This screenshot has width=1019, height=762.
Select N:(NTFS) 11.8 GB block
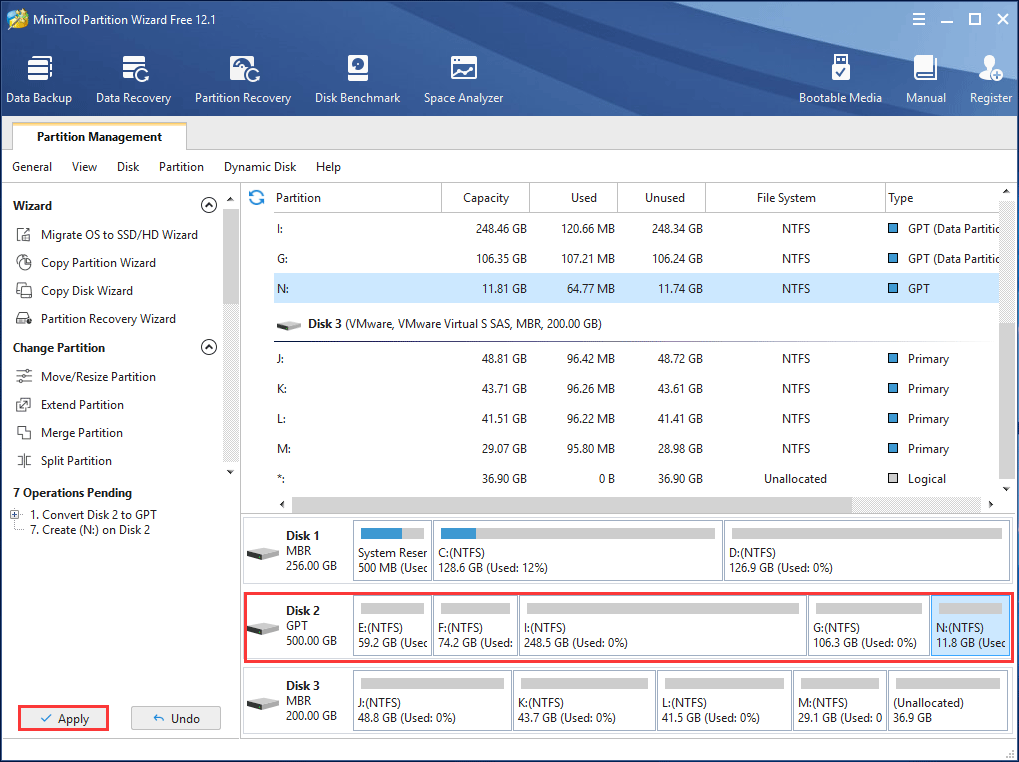[970, 625]
